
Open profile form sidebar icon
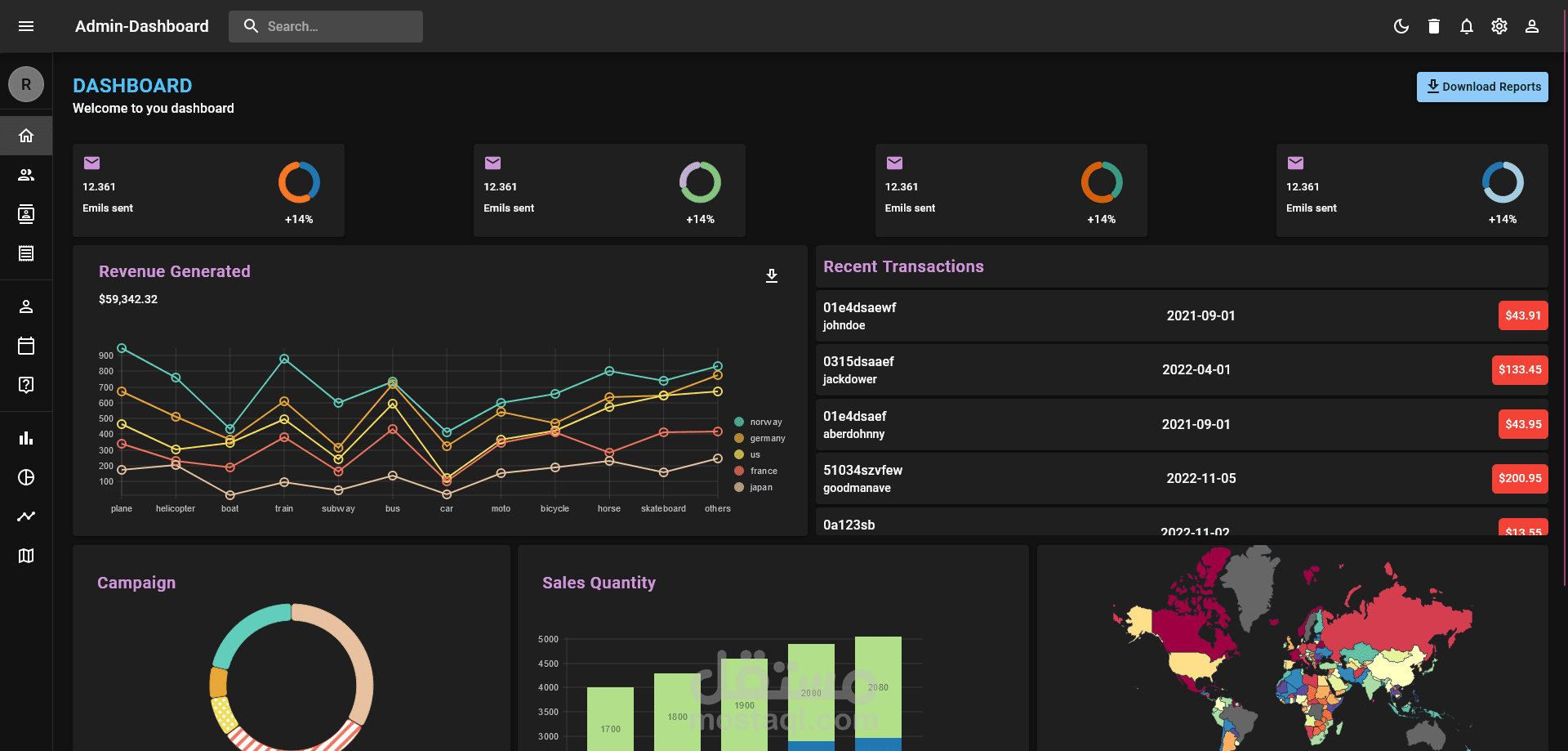point(26,306)
